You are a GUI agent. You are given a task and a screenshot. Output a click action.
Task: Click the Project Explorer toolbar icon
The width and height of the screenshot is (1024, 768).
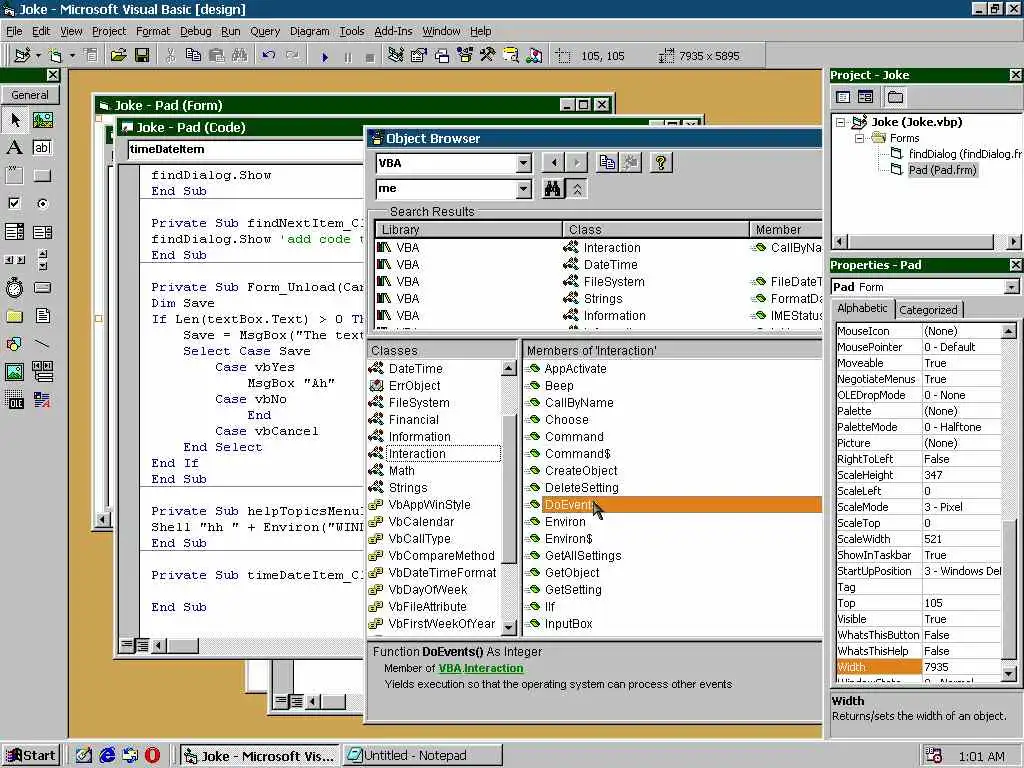395,56
